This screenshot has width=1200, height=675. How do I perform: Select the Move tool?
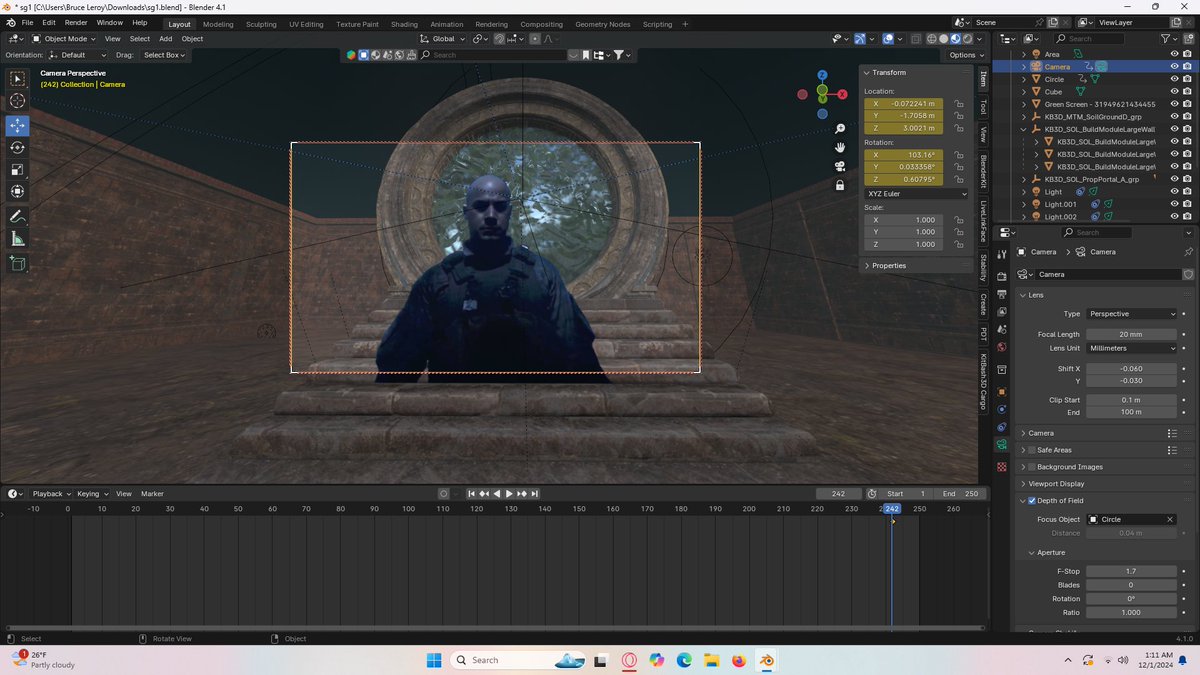click(18, 125)
